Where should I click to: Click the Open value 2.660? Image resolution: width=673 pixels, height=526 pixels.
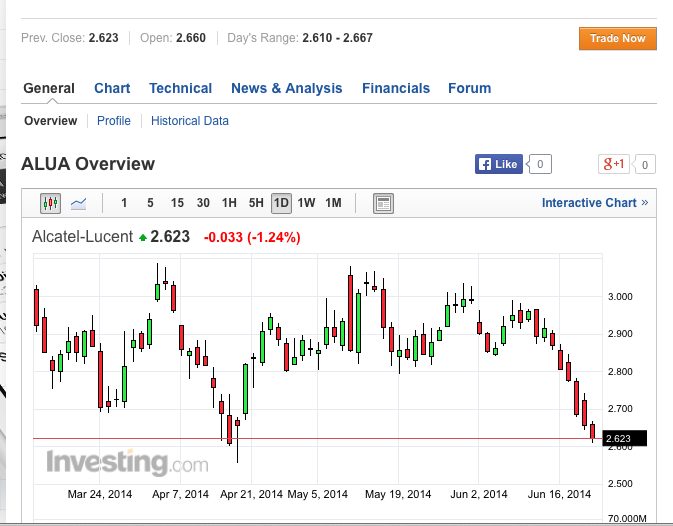tap(191, 38)
